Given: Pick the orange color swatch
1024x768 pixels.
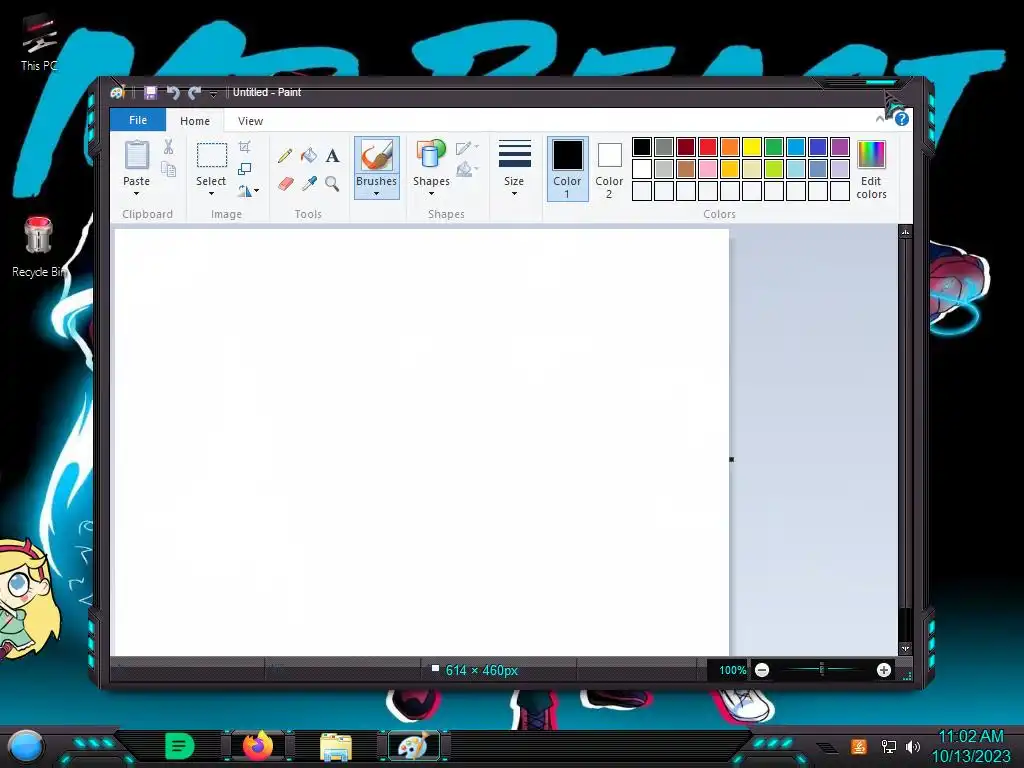Looking at the screenshot, I should [x=729, y=147].
